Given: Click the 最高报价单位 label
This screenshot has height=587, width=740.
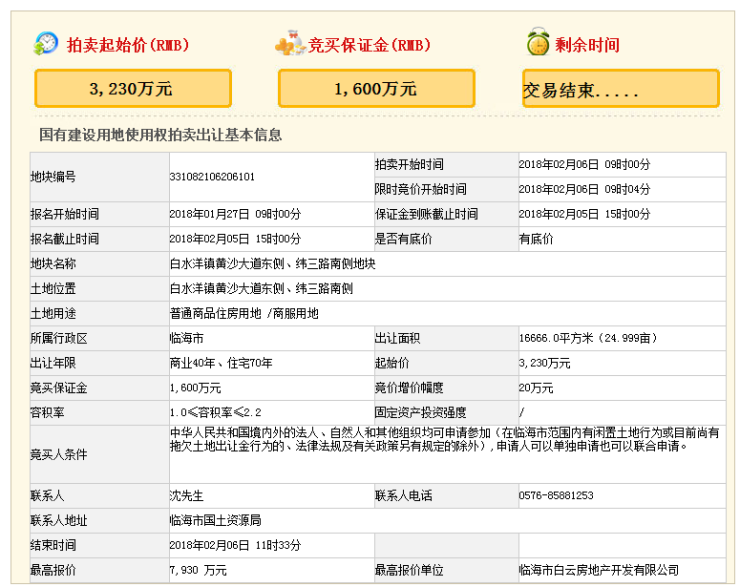Looking at the screenshot, I should pos(409,570).
